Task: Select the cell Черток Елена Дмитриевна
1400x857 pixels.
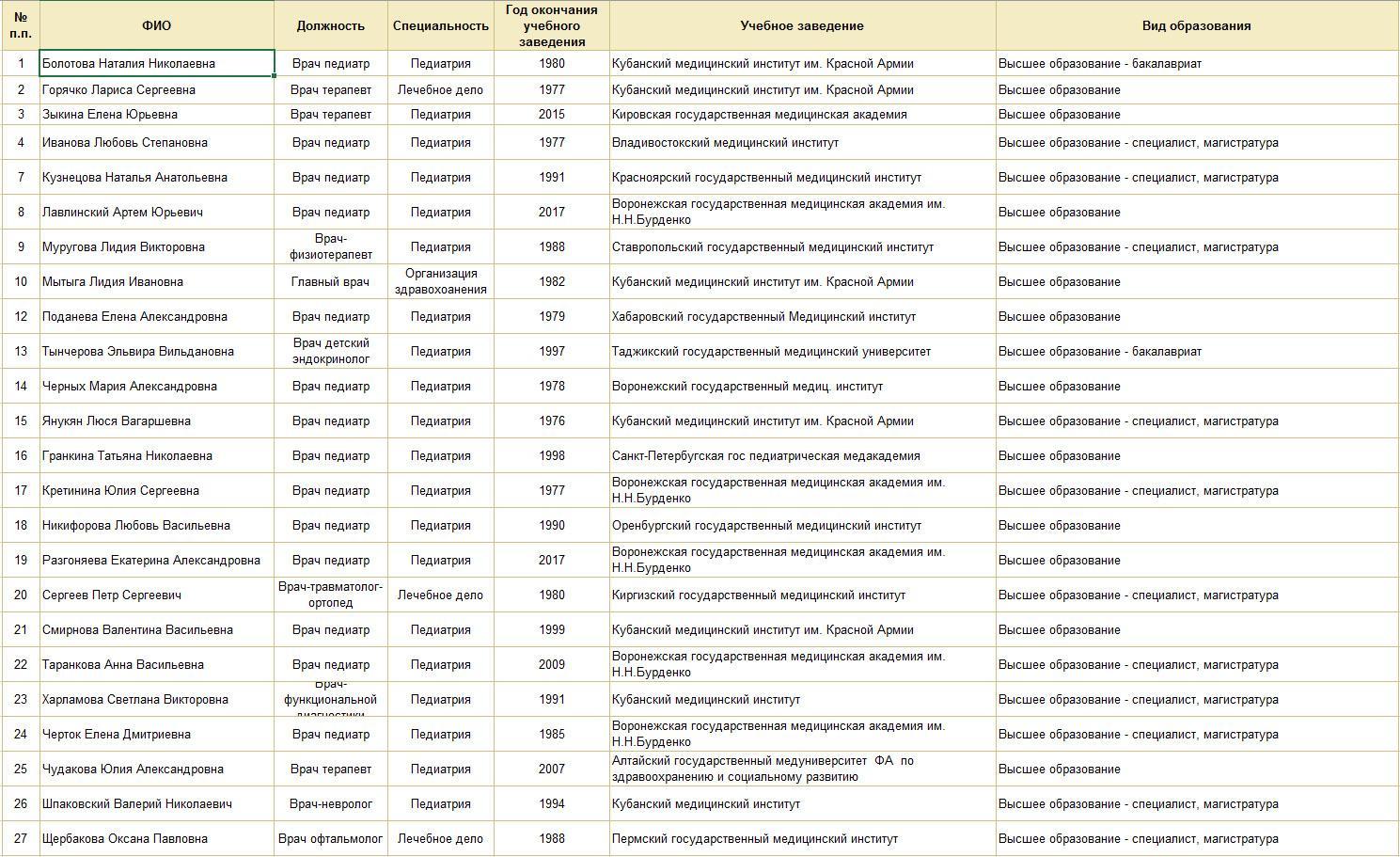Action: (157, 735)
